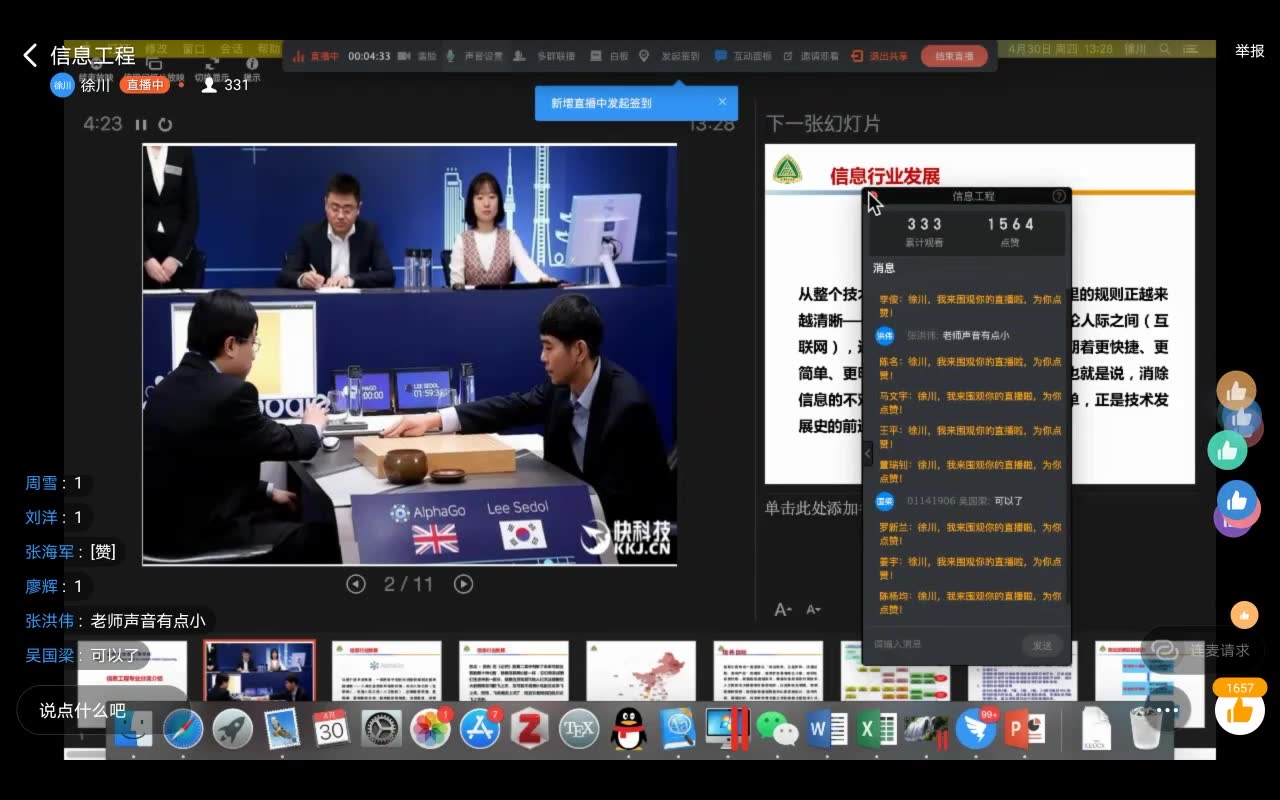Open DingTalk with the 99+ badge in the Dock
Screen dimensions: 1280x800
[975, 729]
